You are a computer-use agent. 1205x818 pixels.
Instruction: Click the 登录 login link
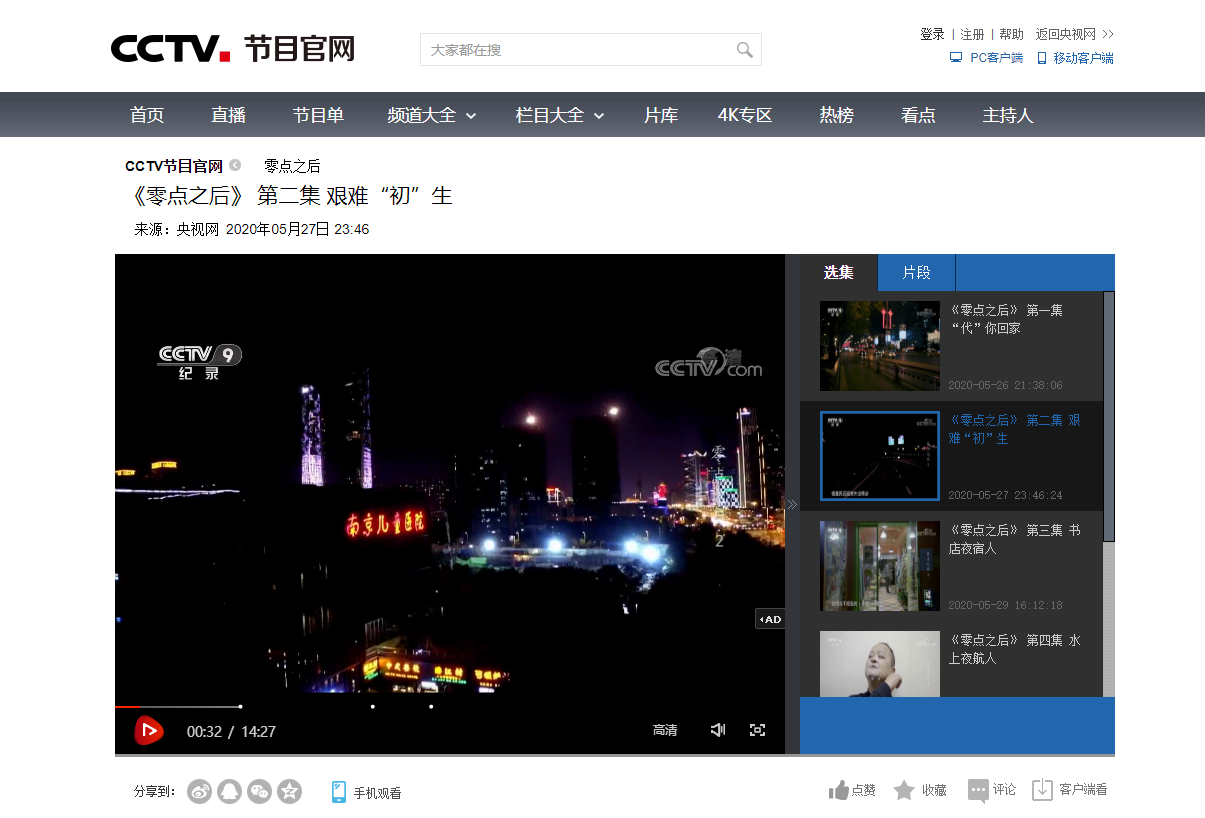[932, 34]
